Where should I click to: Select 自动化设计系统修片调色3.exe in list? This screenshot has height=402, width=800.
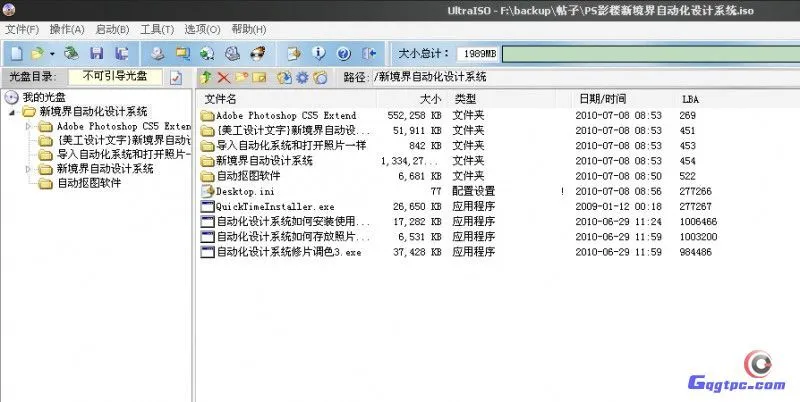pos(289,252)
